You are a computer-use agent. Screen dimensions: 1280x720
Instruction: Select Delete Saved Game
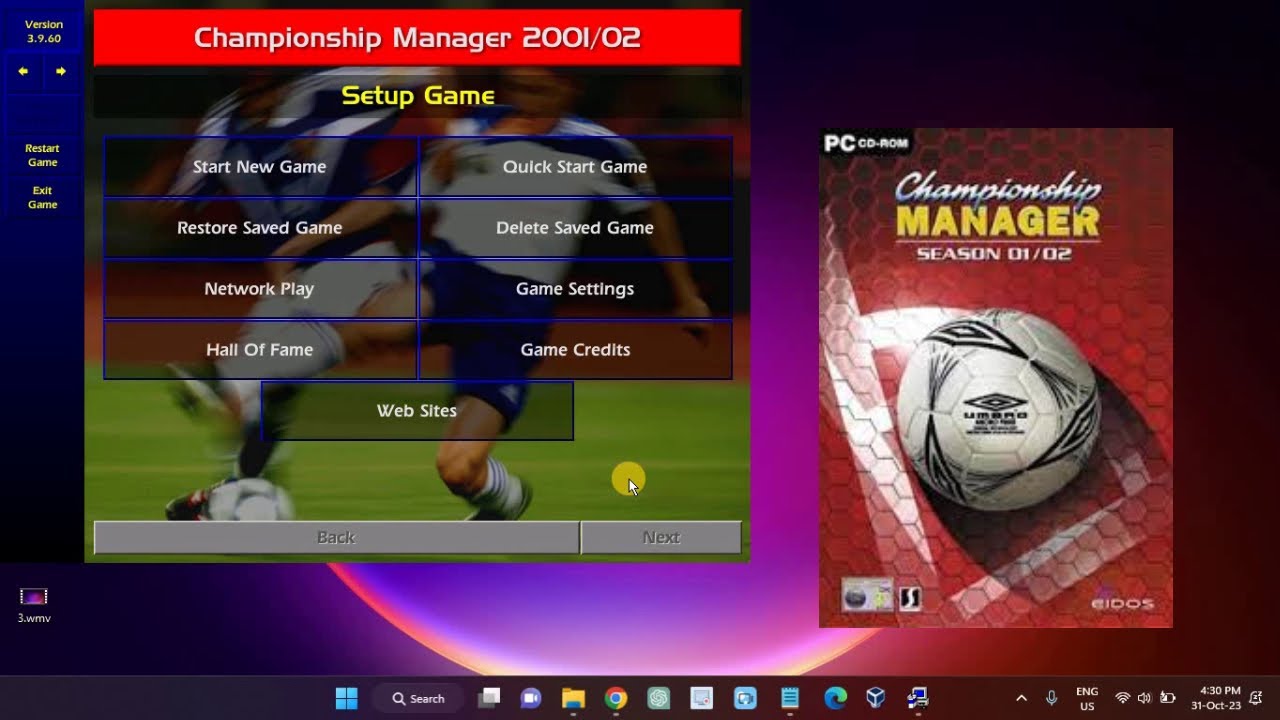pos(575,228)
